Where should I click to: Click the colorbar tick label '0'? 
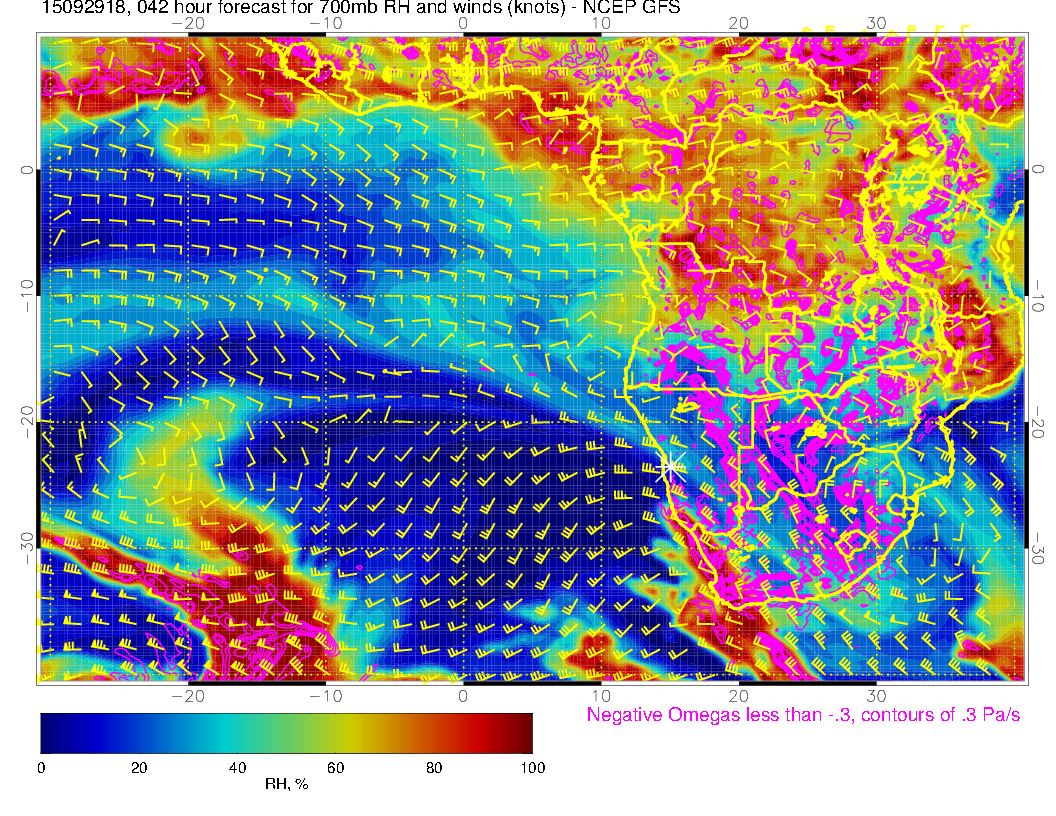41,768
